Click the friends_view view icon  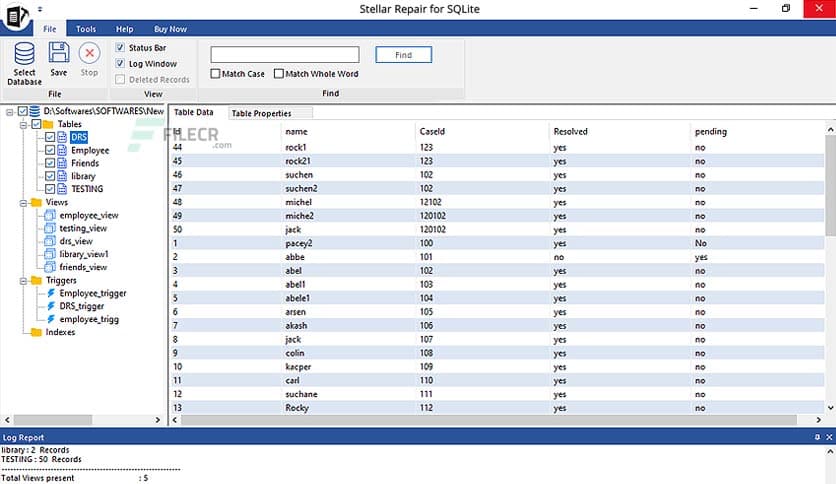coord(50,267)
